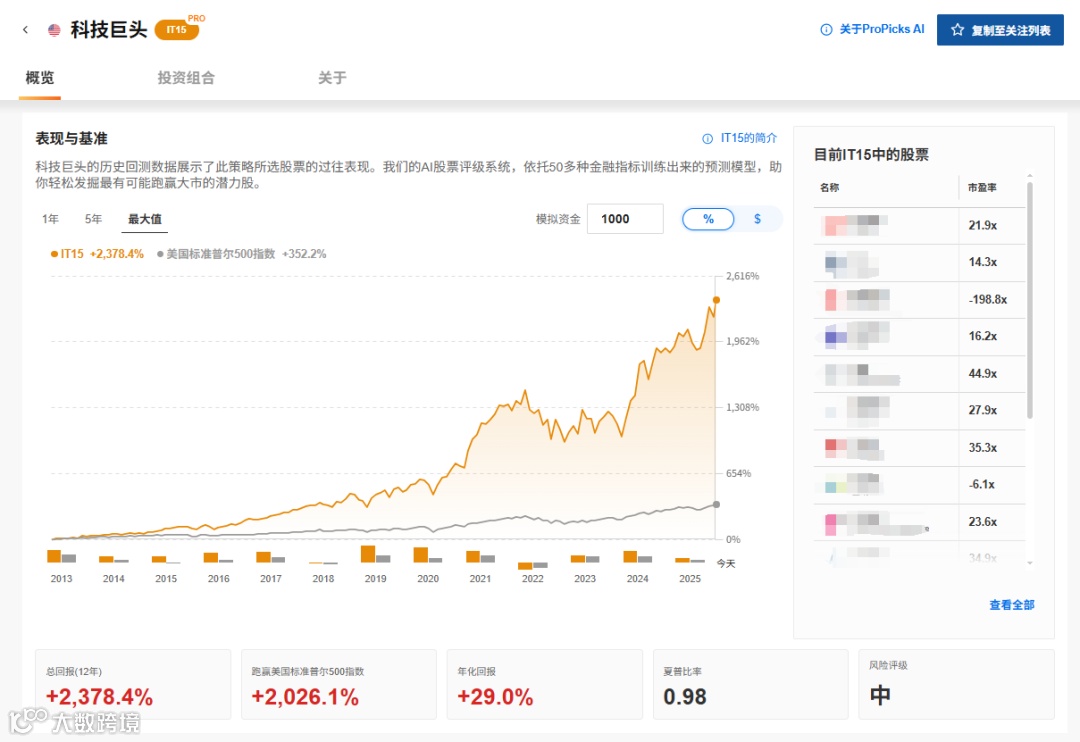Click the 科技巨头 page title
This screenshot has width=1080, height=742.
(109, 30)
